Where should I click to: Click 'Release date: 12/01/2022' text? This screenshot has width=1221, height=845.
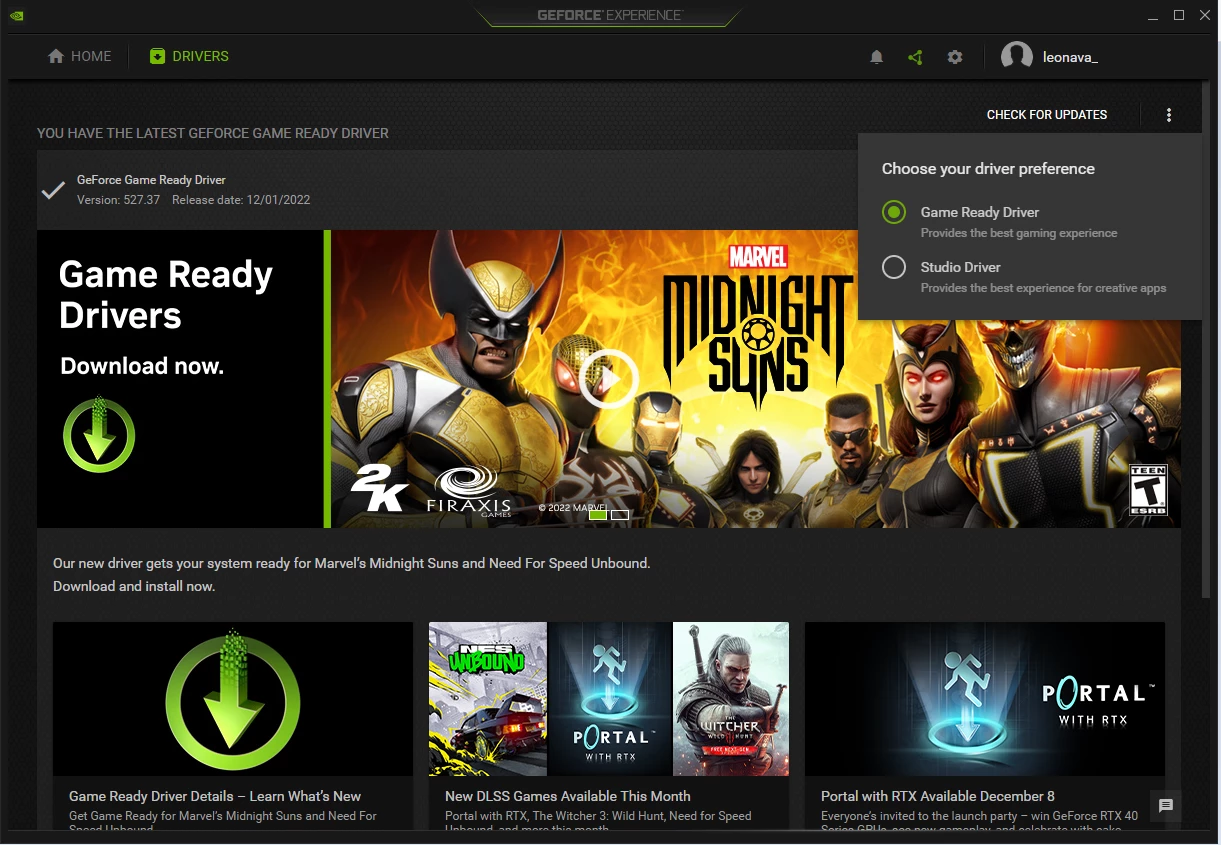pyautogui.click(x=241, y=200)
